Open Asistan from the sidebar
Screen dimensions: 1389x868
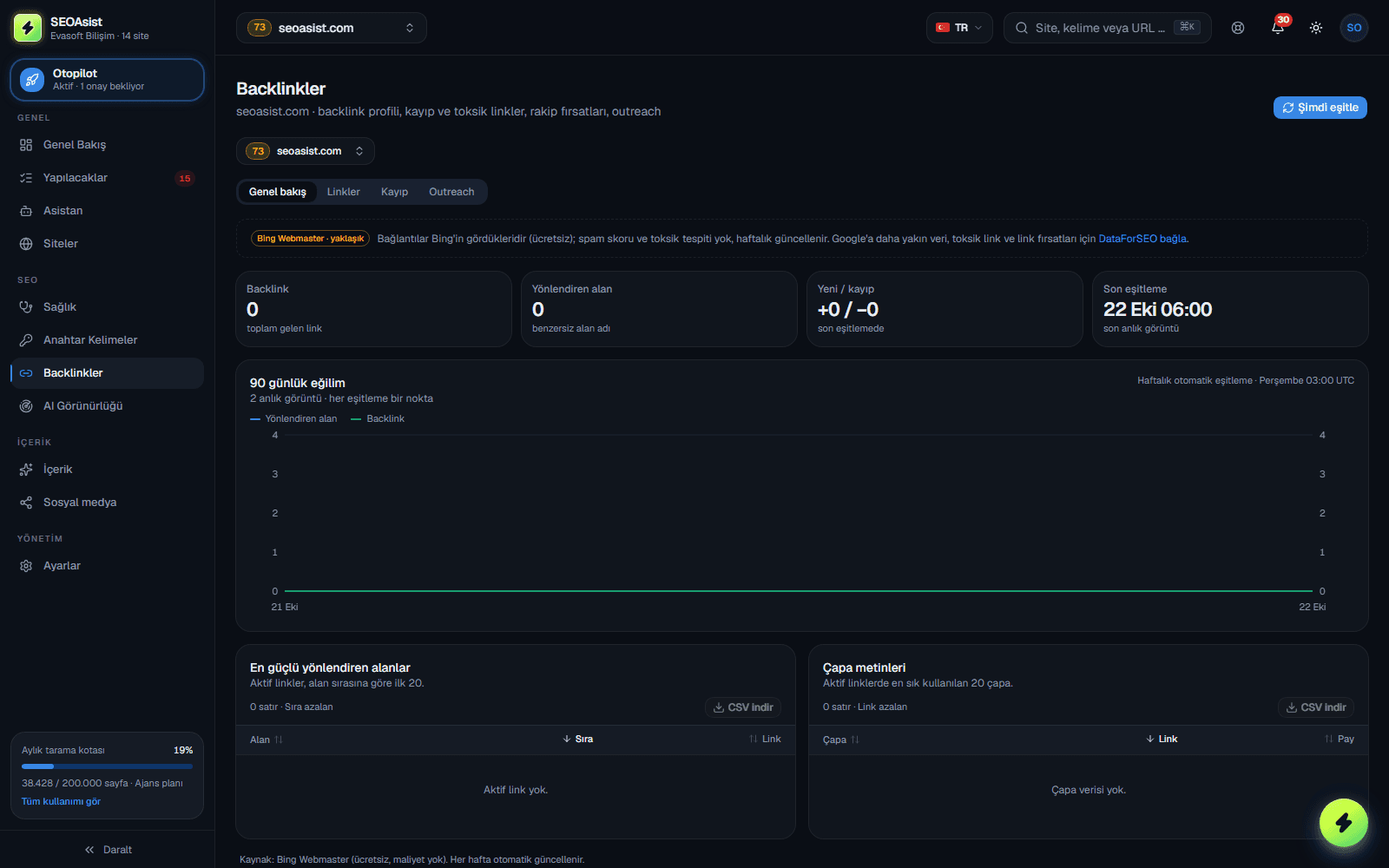point(107,211)
